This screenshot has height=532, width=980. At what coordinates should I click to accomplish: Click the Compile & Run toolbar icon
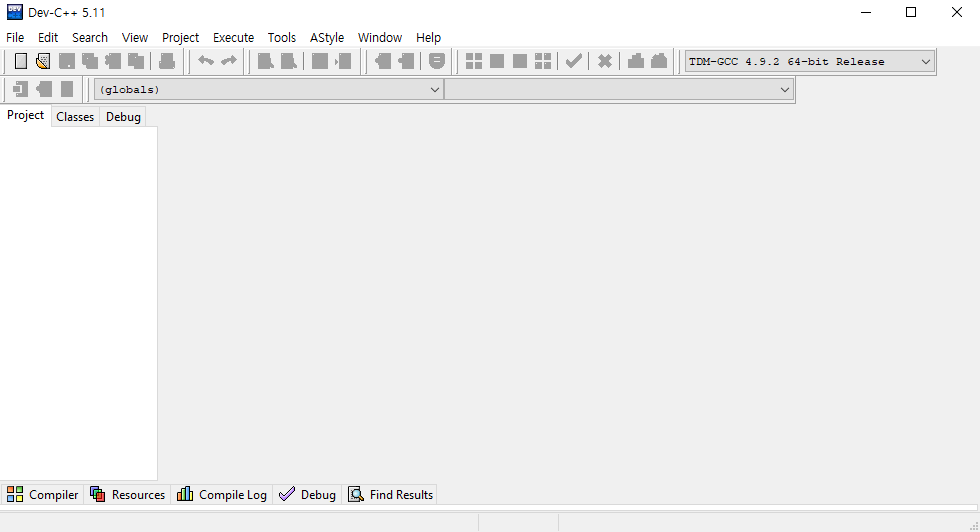click(x=520, y=61)
